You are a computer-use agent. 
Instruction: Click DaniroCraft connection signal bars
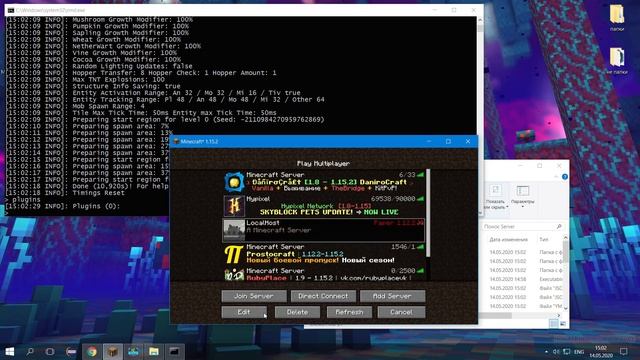(420, 175)
